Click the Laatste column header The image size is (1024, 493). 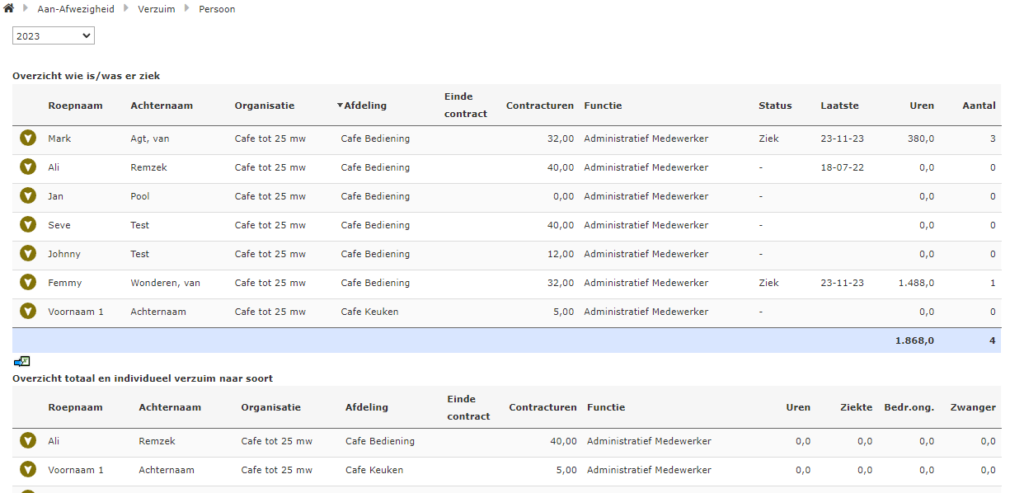click(839, 106)
